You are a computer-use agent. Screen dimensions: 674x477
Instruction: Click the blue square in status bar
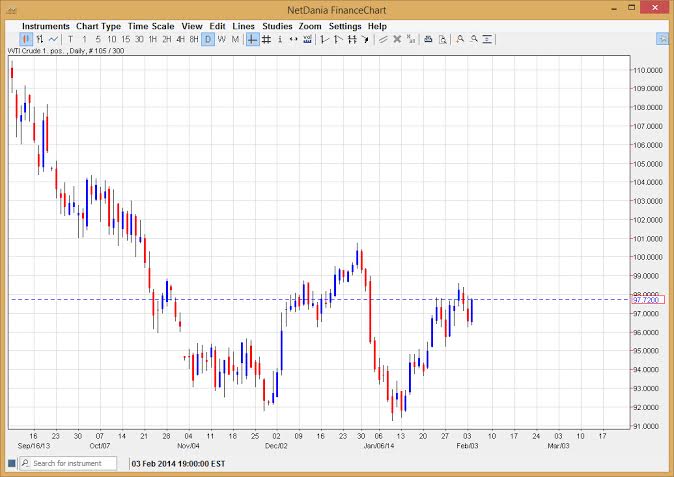(12, 464)
